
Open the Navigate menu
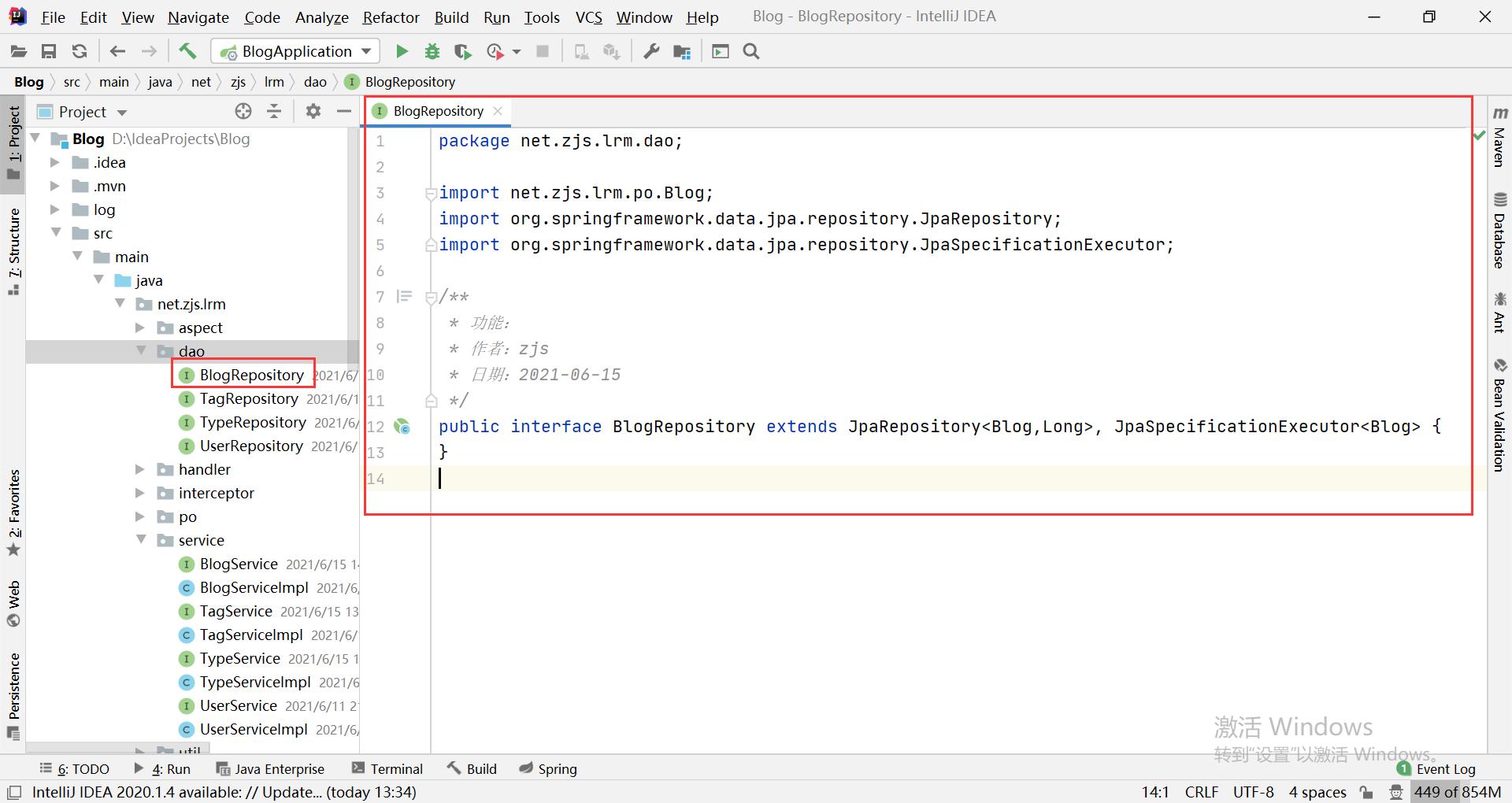coord(198,17)
